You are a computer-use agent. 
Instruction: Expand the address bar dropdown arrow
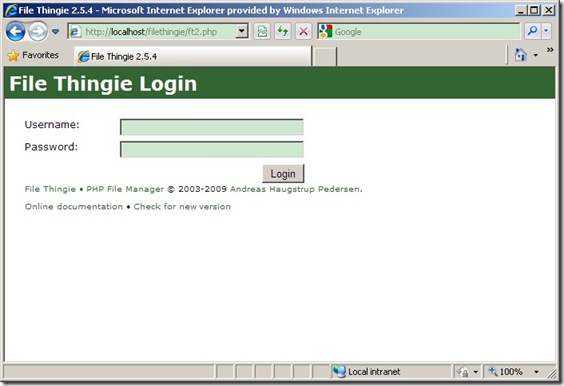point(242,32)
